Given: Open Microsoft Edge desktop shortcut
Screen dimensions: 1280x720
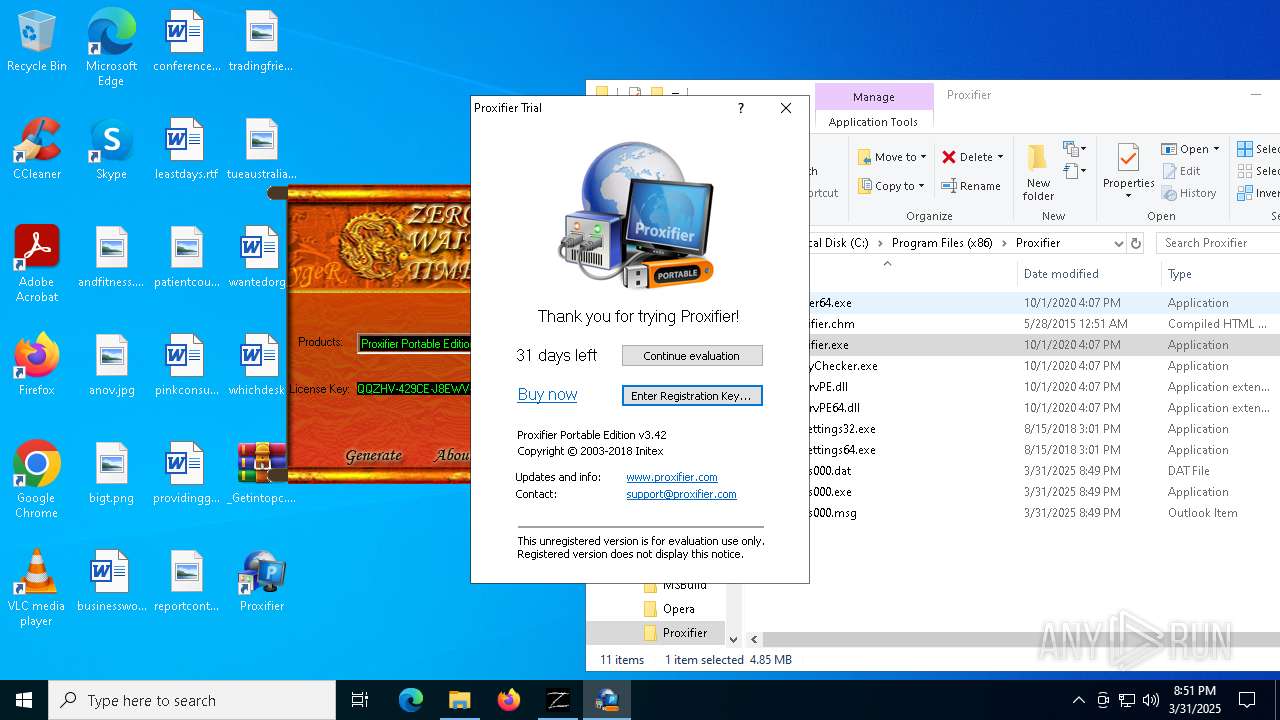Looking at the screenshot, I should 111,48.
